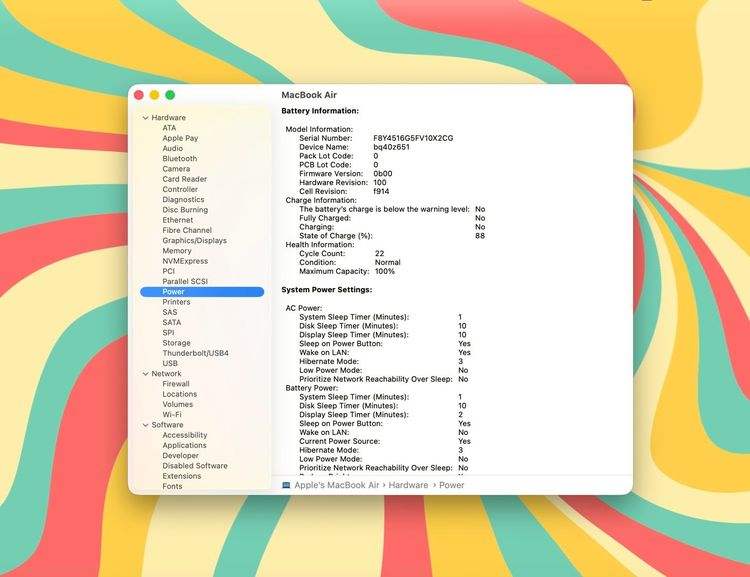Open Wi-Fi under Network
This screenshot has height=577, width=750.
click(172, 415)
